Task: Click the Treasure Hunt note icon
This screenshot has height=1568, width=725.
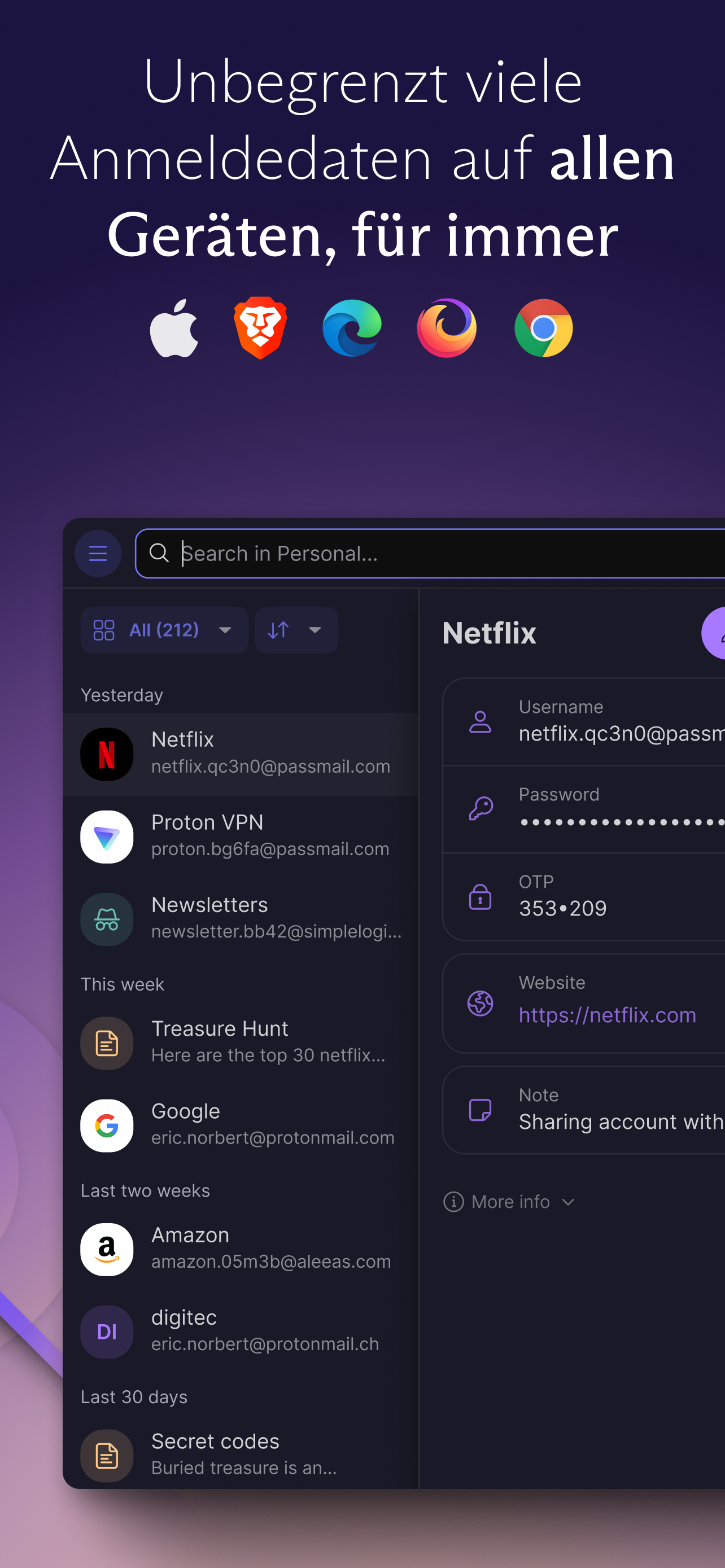Action: point(107,1043)
